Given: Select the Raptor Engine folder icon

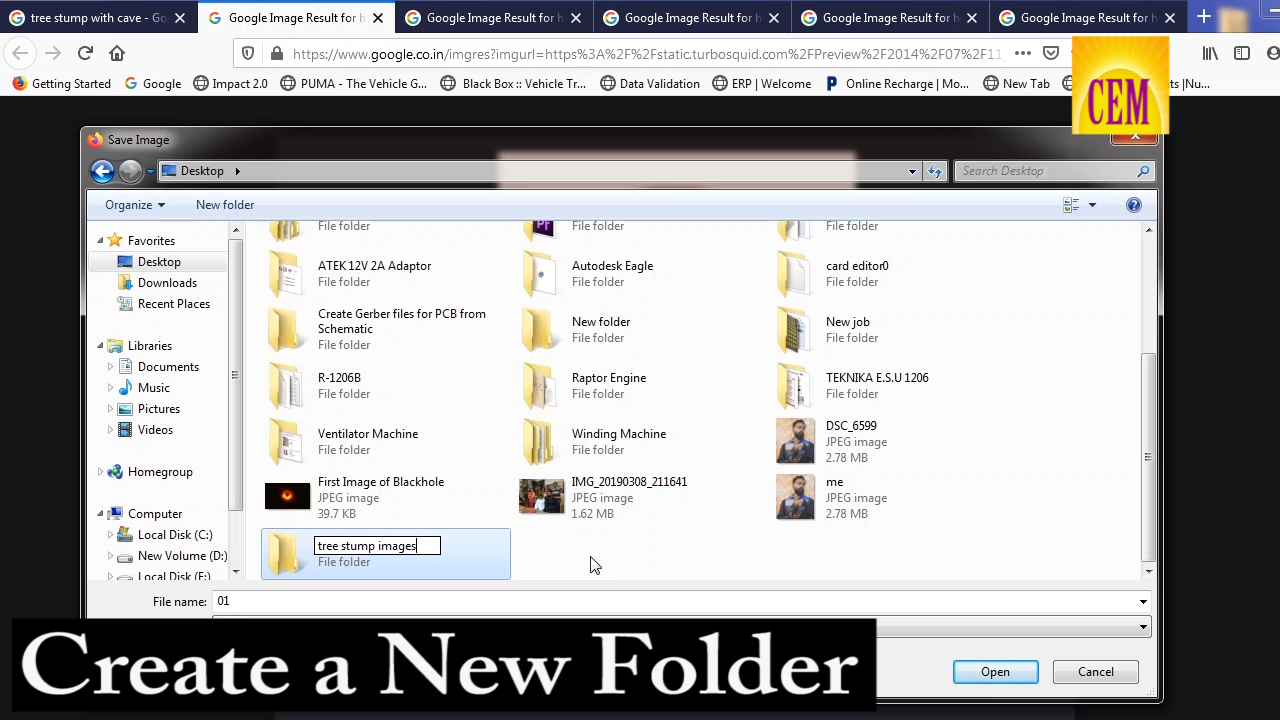Looking at the screenshot, I should tap(540, 386).
